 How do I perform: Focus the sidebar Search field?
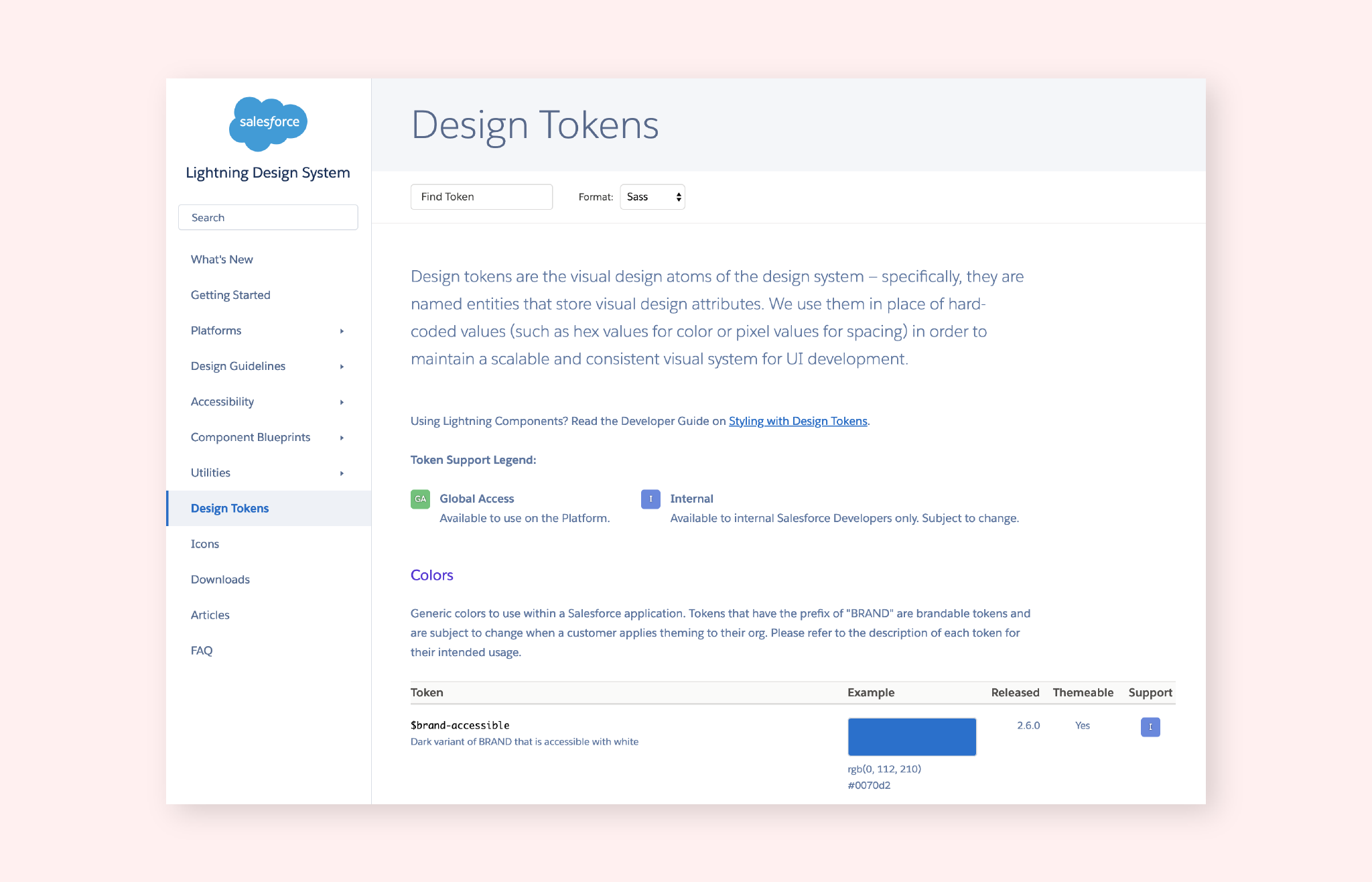click(268, 218)
